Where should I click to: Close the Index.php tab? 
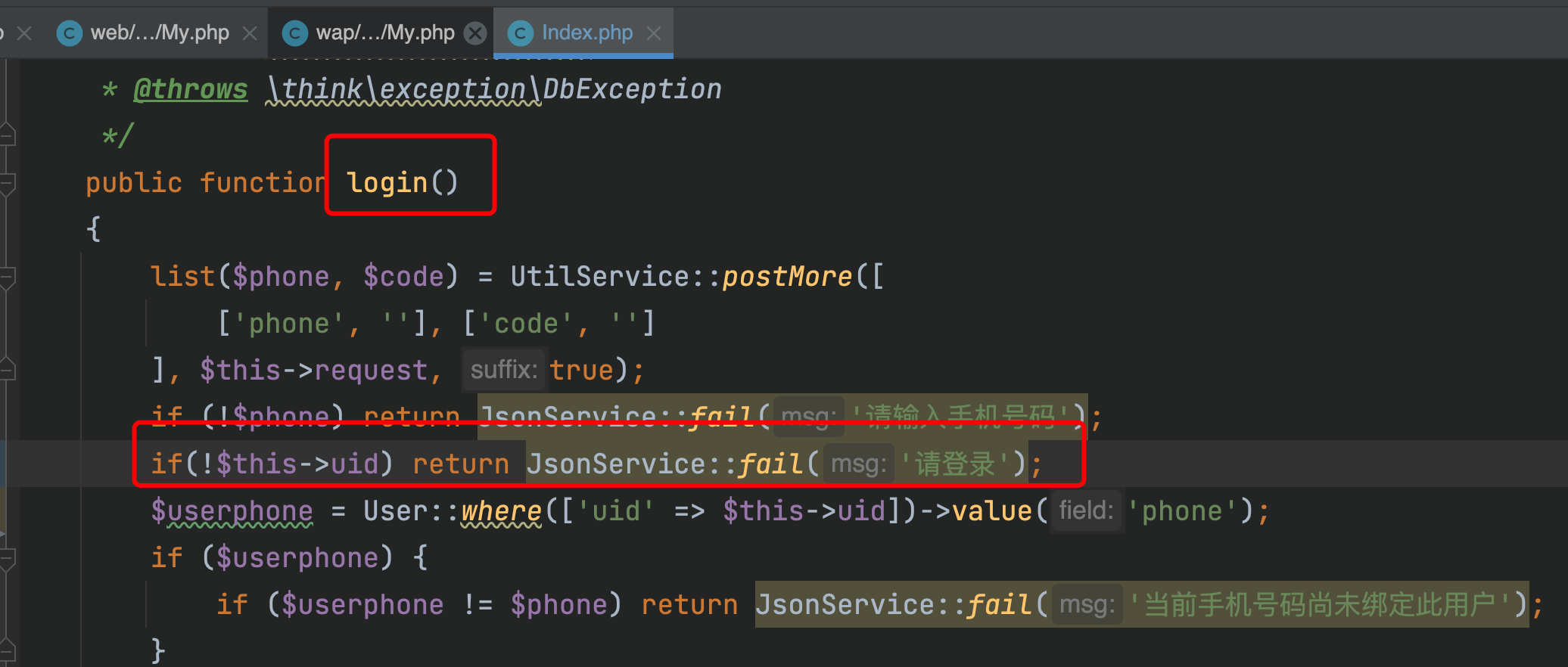pyautogui.click(x=654, y=33)
